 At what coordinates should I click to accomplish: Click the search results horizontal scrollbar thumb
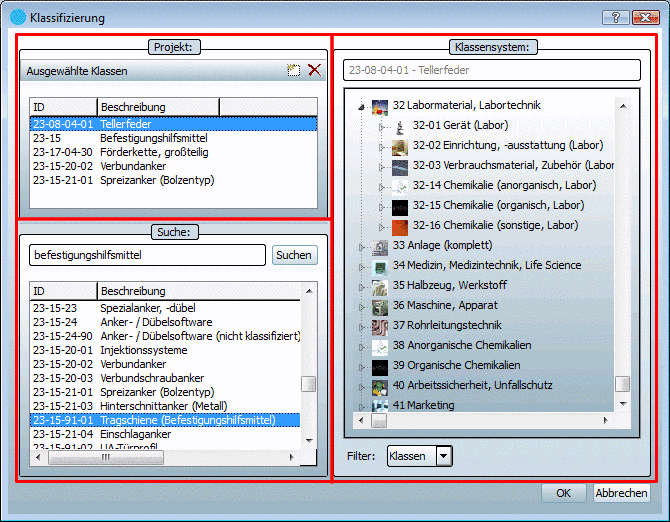tap(106, 457)
